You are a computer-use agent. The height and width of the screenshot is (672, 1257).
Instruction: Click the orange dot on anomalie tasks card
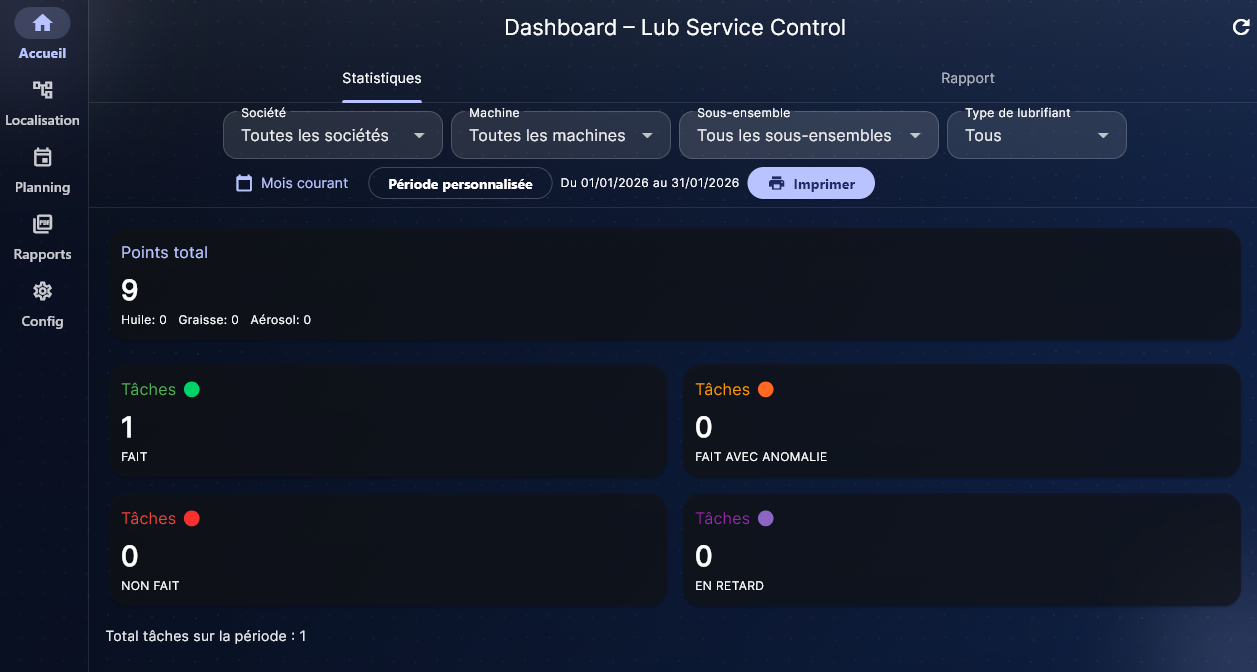click(x=766, y=389)
